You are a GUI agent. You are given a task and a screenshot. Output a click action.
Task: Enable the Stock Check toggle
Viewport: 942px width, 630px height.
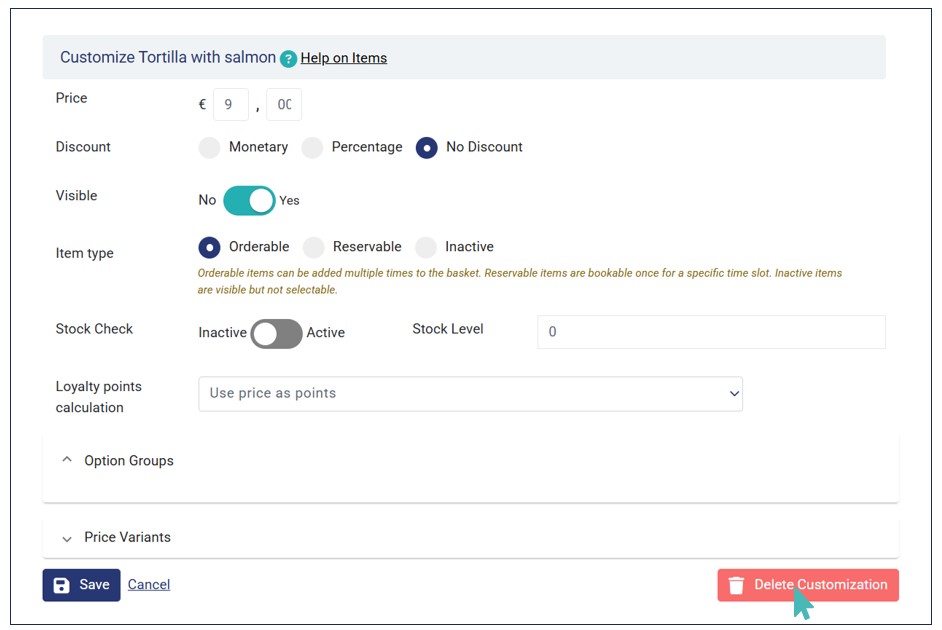pyautogui.click(x=276, y=334)
